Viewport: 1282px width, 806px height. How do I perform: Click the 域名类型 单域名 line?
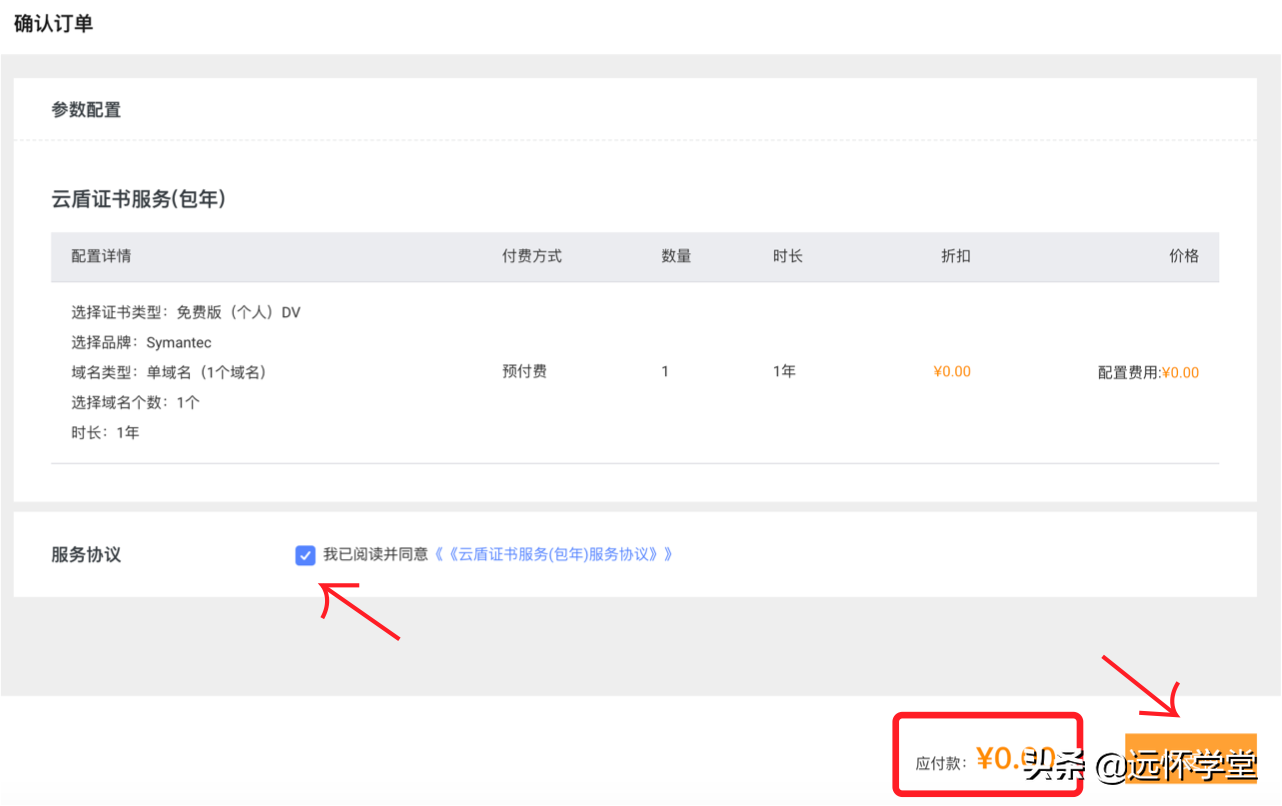pos(168,372)
